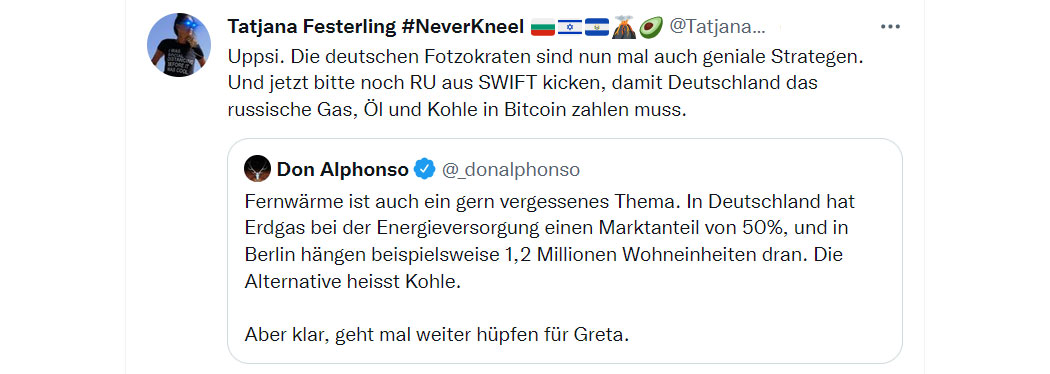1050x374 pixels.
Task: Open Tatjana Festerling #NeverKneel profile name
Action: point(376,27)
